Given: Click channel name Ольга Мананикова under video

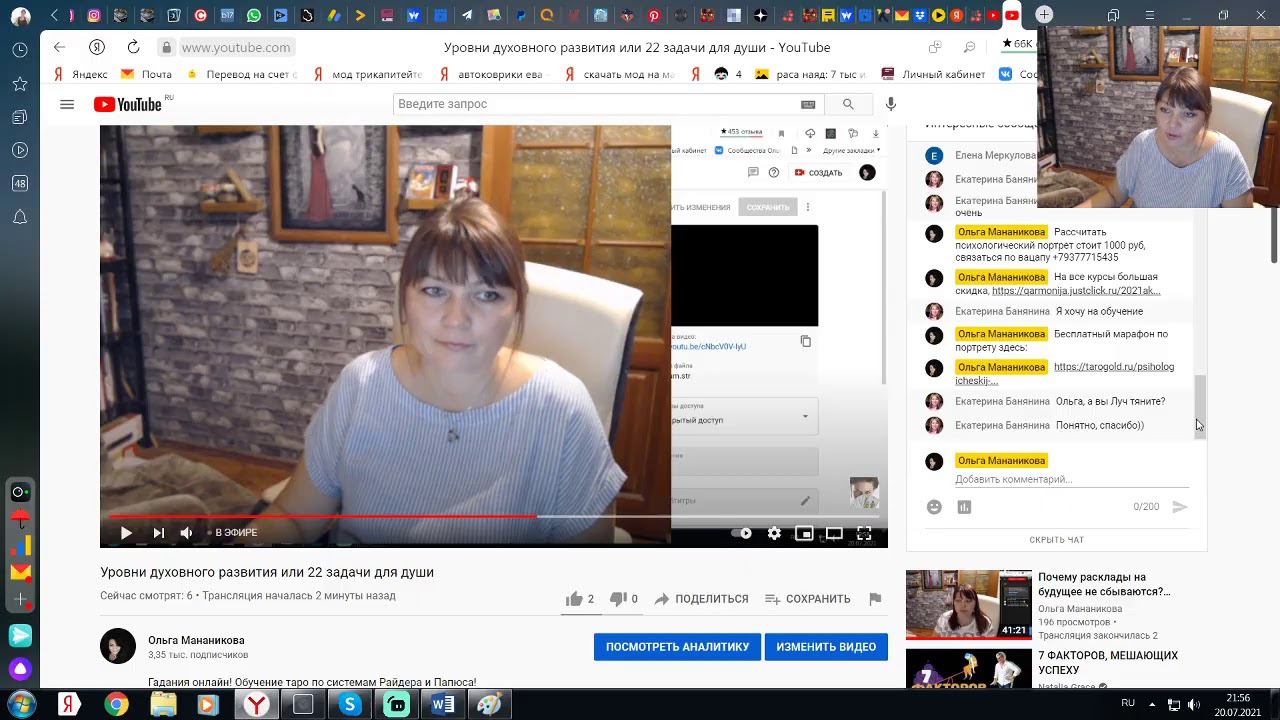Looking at the screenshot, I should 196,640.
